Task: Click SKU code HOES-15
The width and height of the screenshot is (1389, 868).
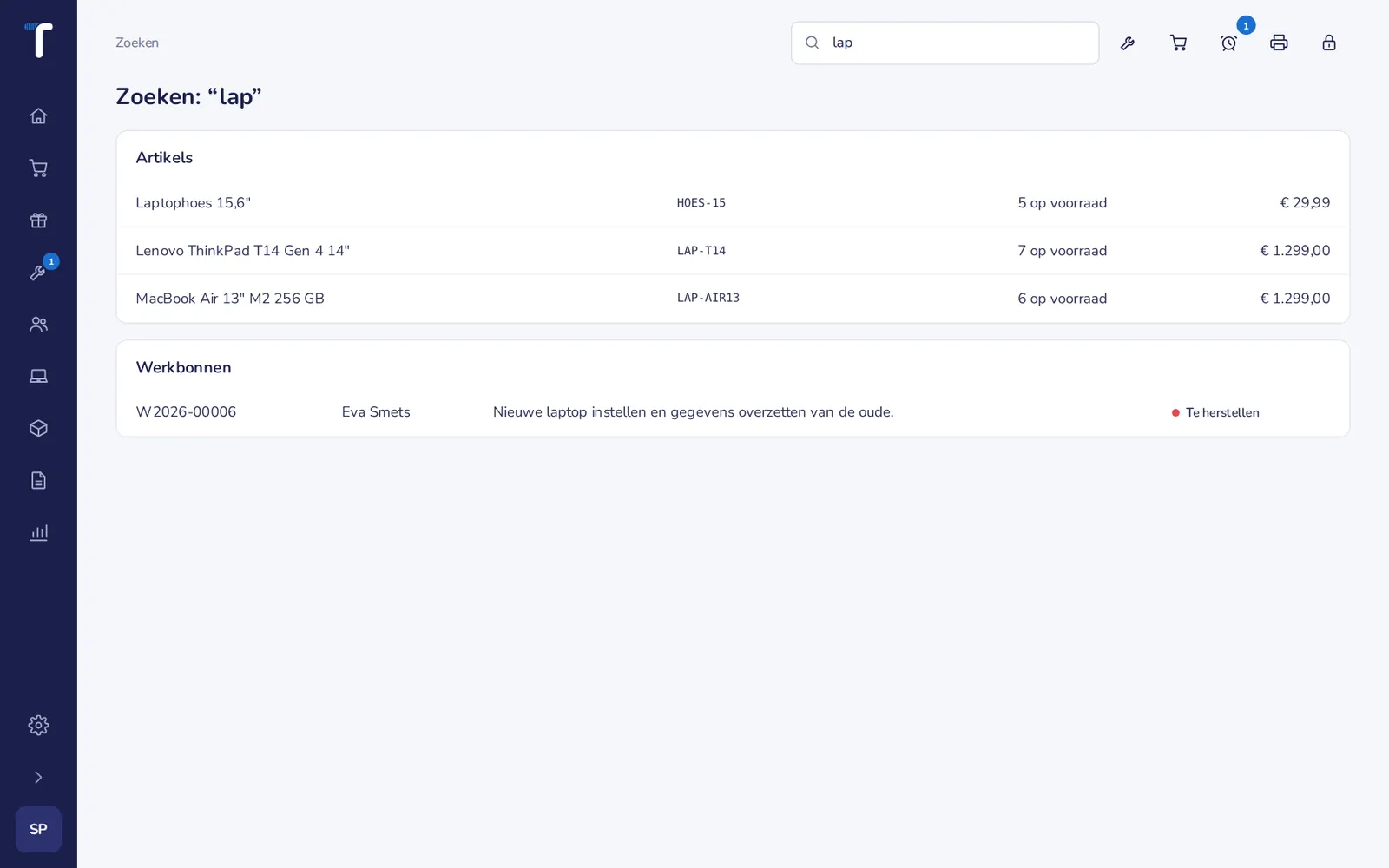Action: click(x=701, y=203)
